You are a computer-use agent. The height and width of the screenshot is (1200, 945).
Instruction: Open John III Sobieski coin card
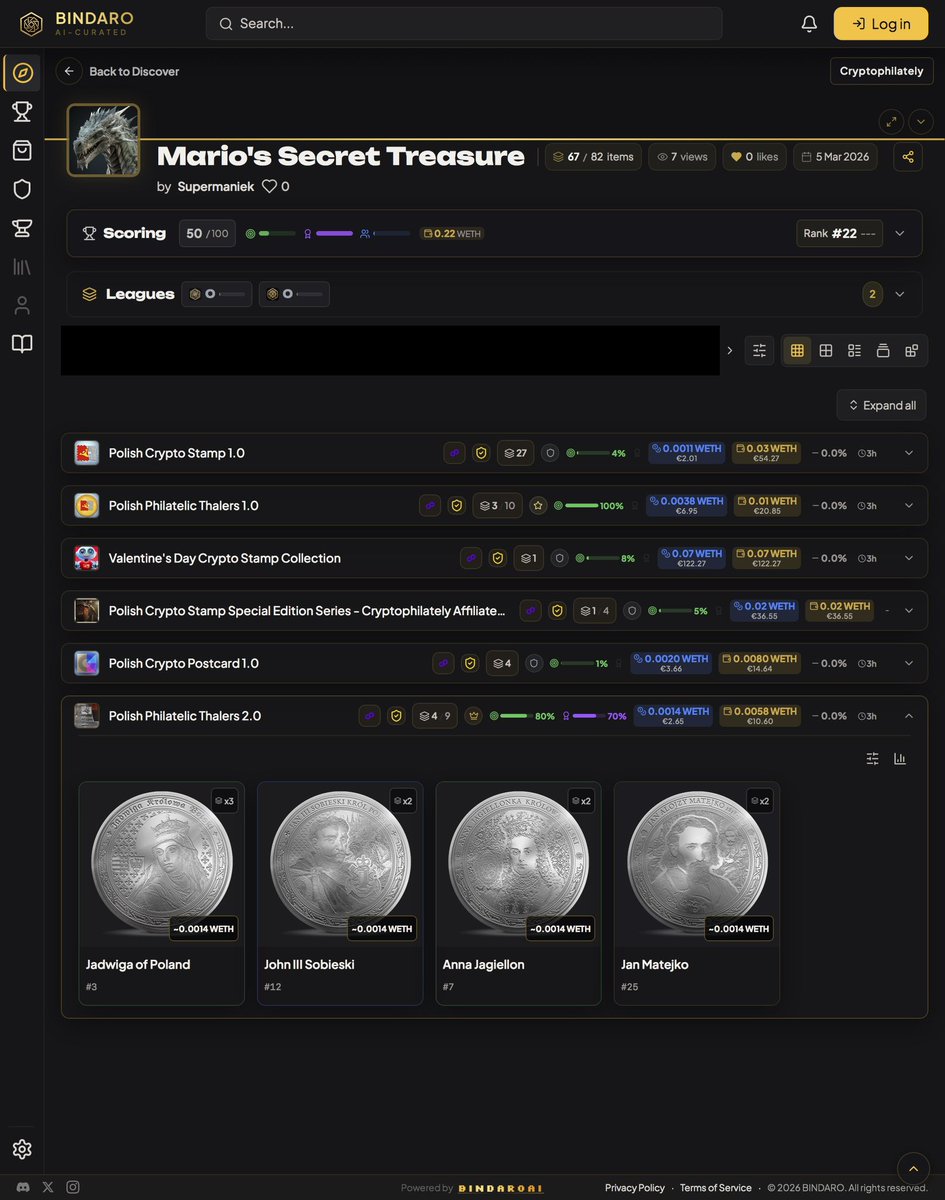coord(340,893)
